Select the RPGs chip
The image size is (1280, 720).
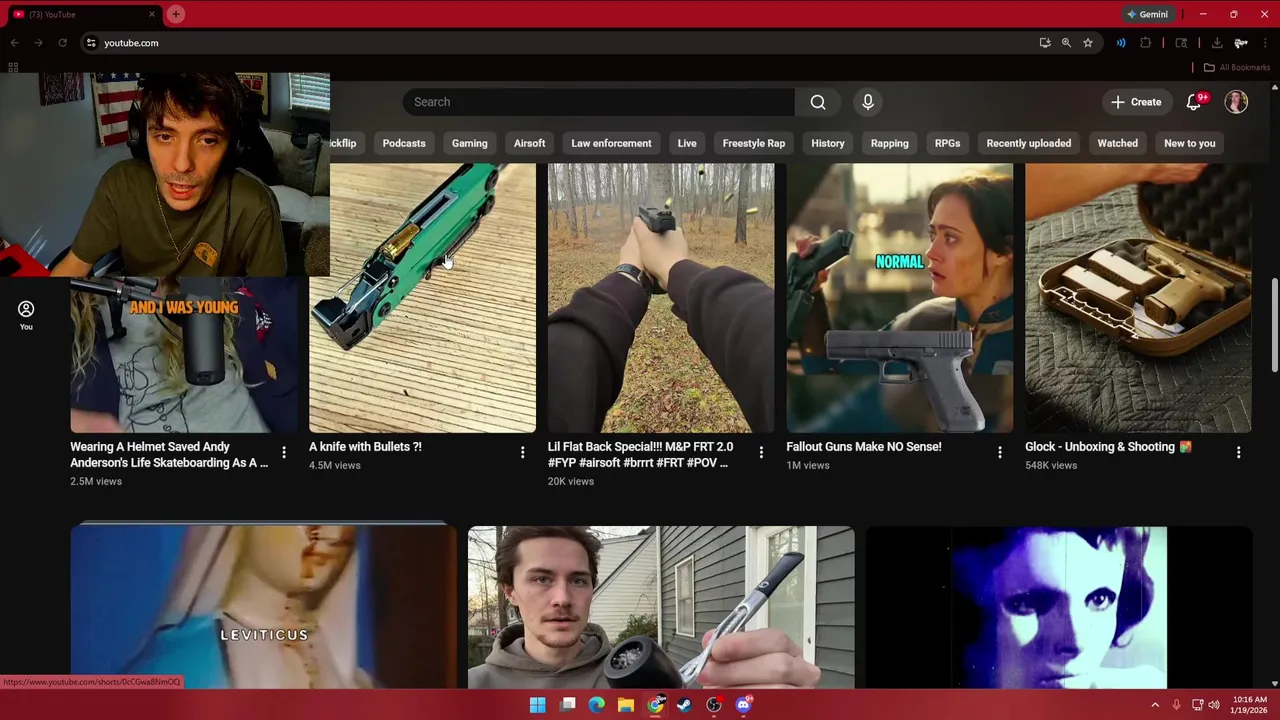947,143
